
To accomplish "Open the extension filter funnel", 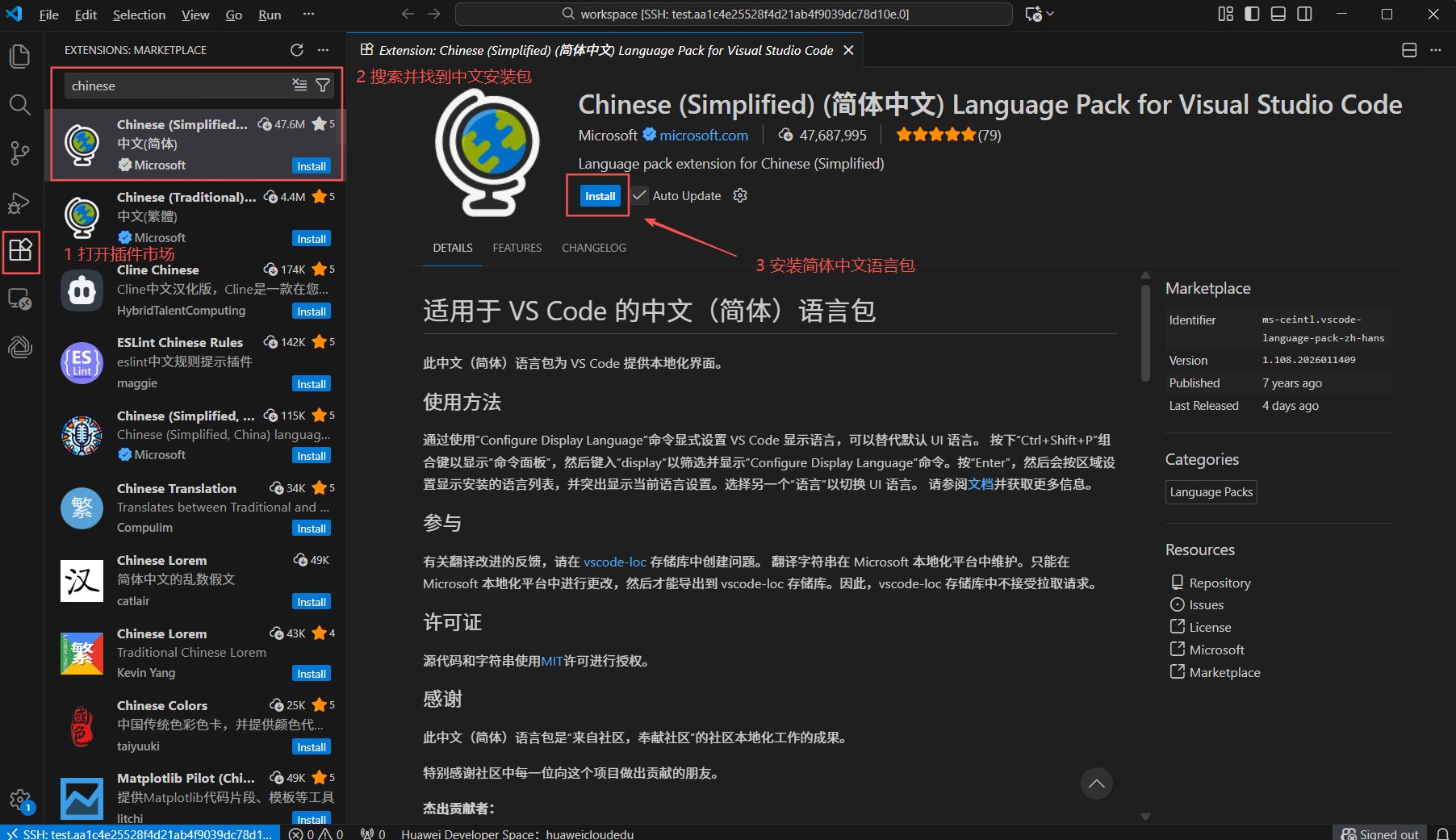I will pyautogui.click(x=323, y=86).
